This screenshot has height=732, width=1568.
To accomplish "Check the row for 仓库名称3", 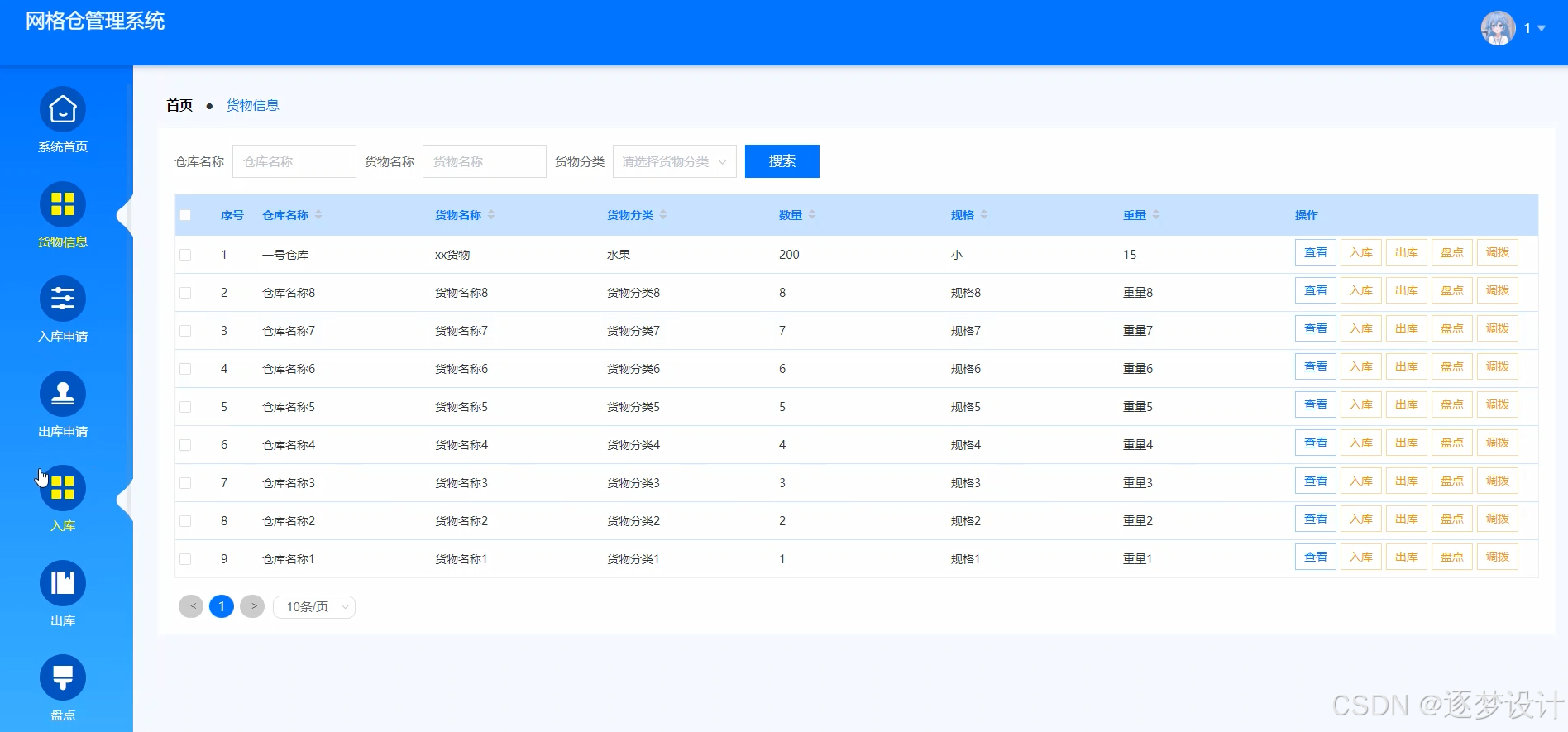I will pyautogui.click(x=185, y=483).
